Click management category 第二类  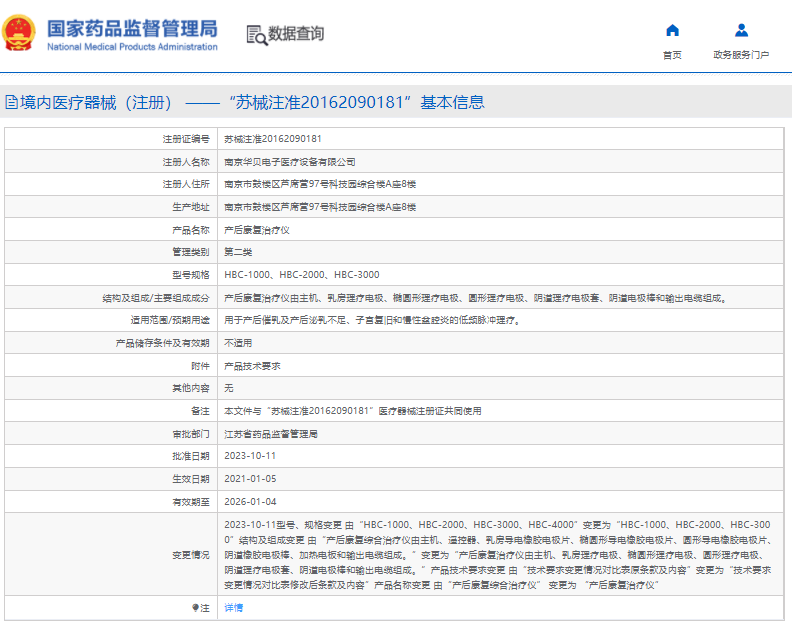(238, 252)
